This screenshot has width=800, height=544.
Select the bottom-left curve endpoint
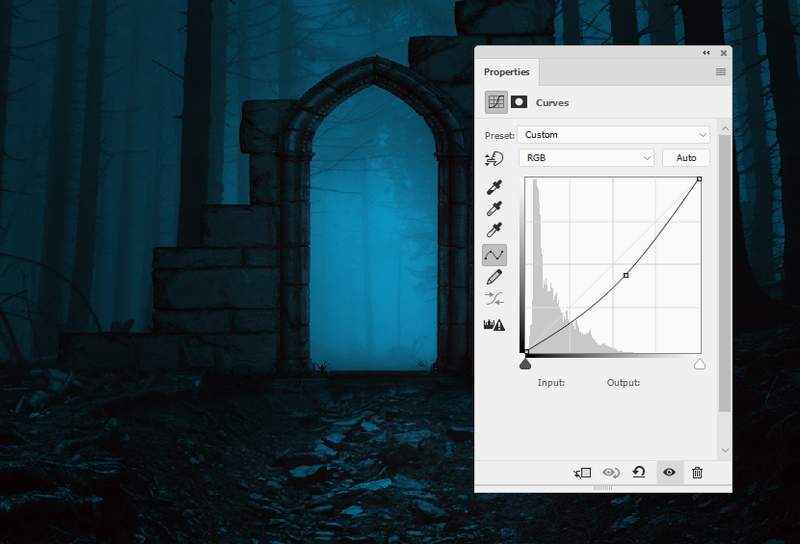pos(527,351)
